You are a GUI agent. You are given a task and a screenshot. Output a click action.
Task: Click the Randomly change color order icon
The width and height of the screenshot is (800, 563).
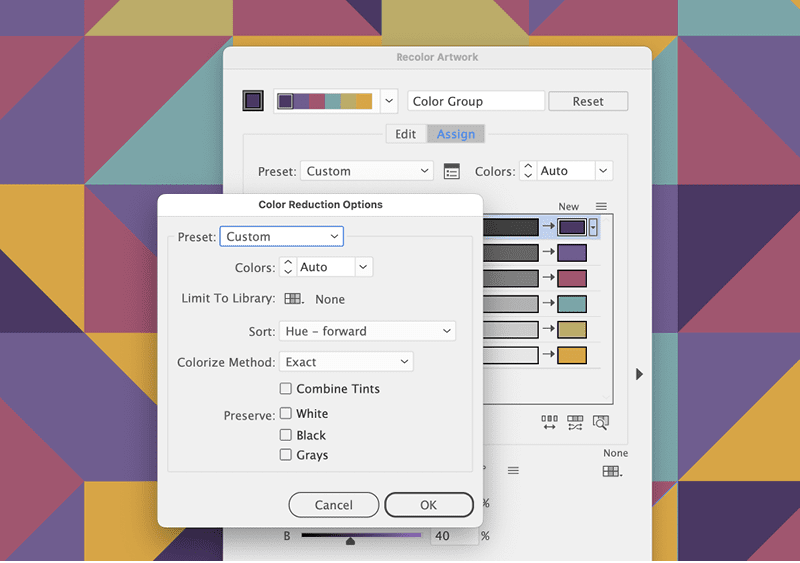tap(575, 422)
